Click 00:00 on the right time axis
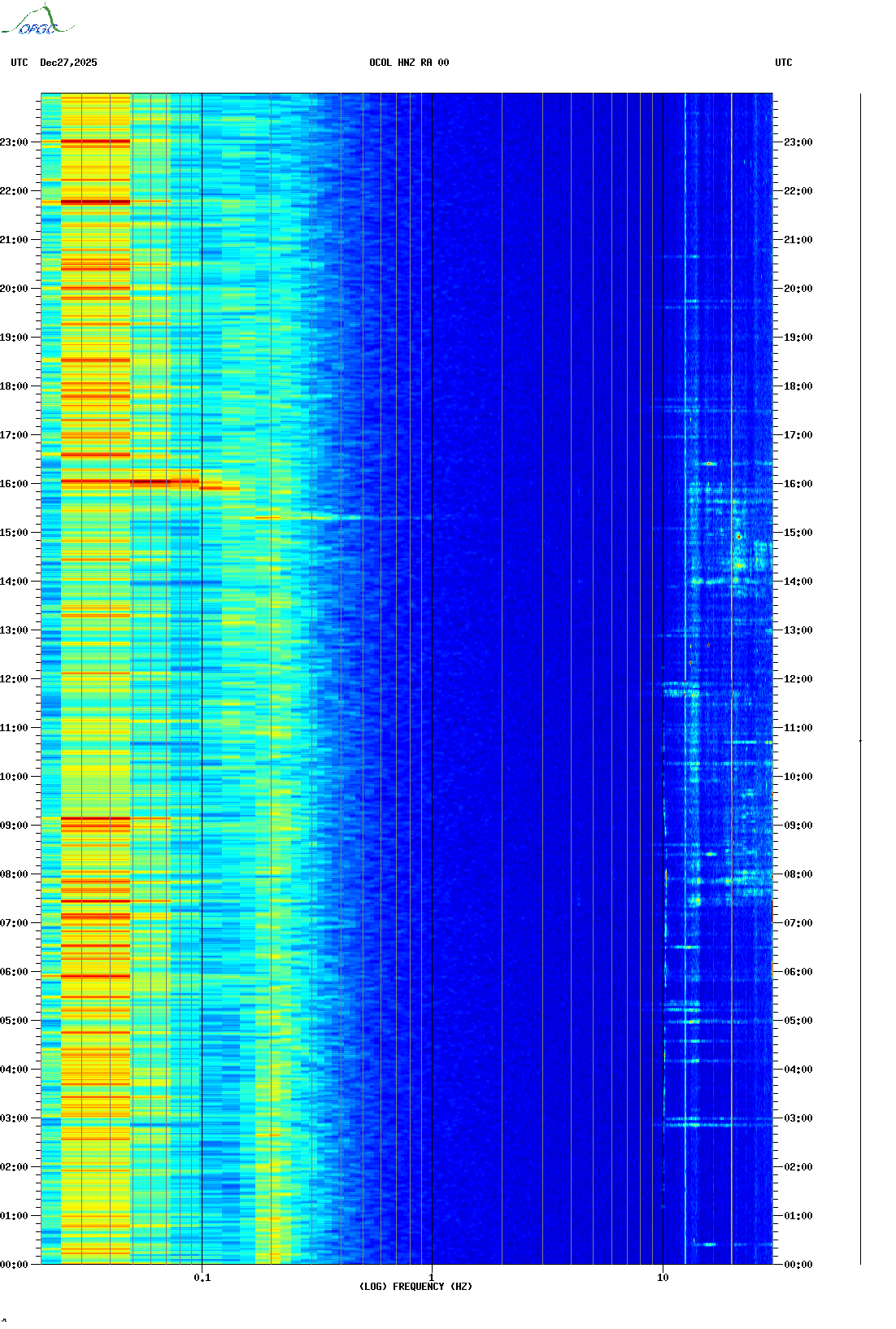896x1329 pixels. [798, 1265]
